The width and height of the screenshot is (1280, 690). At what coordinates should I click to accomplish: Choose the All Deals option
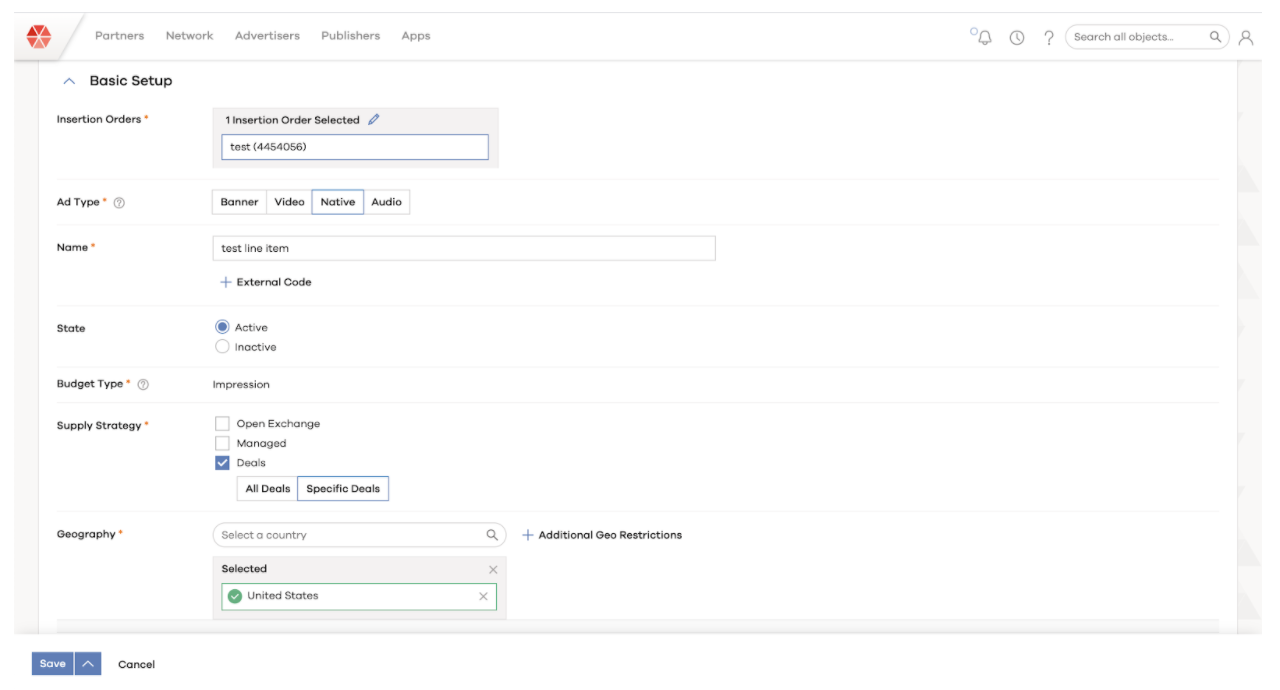pos(268,489)
